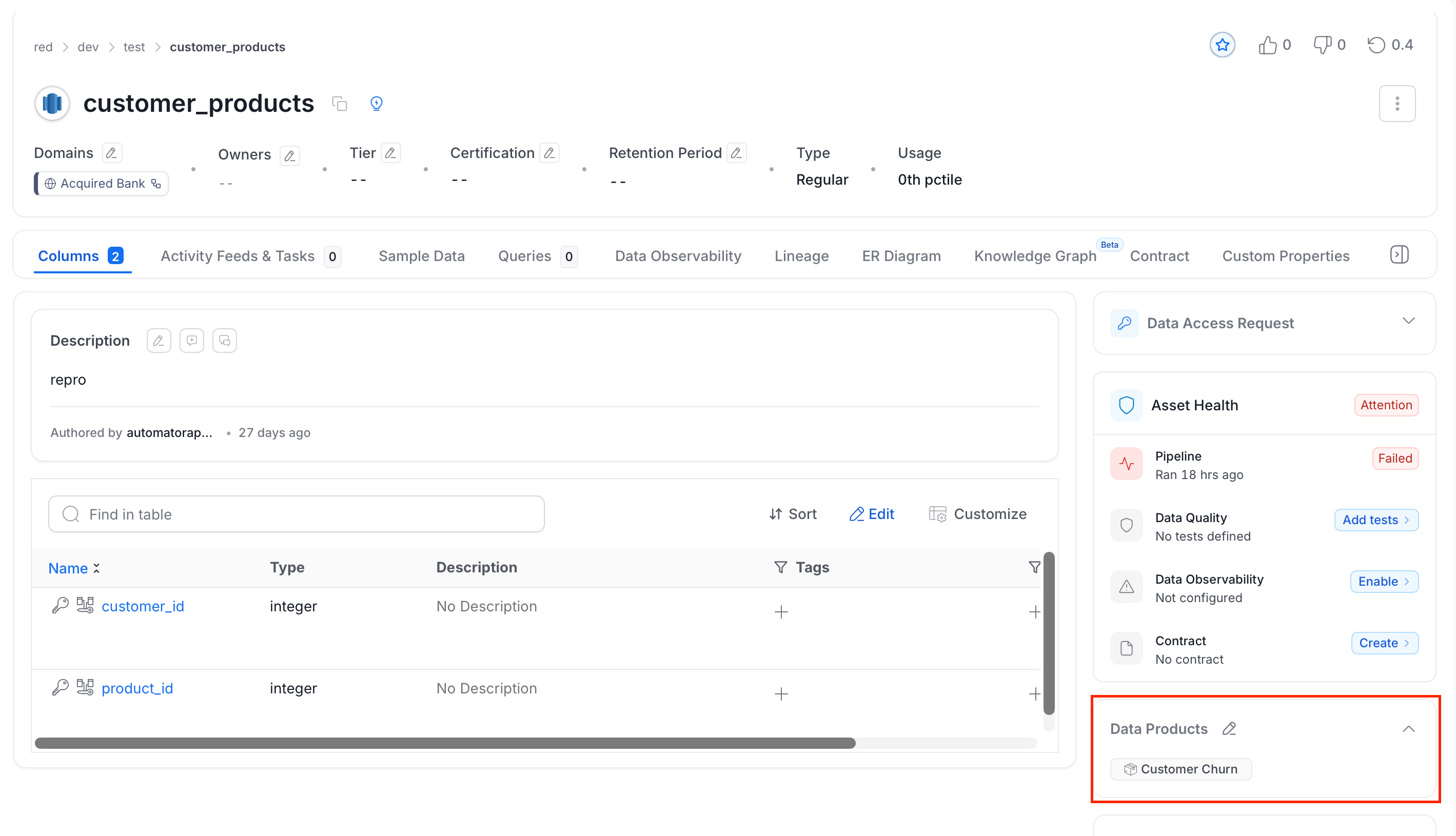This screenshot has width=1456, height=836.
Task: Click Sort button above table
Action: tap(793, 514)
